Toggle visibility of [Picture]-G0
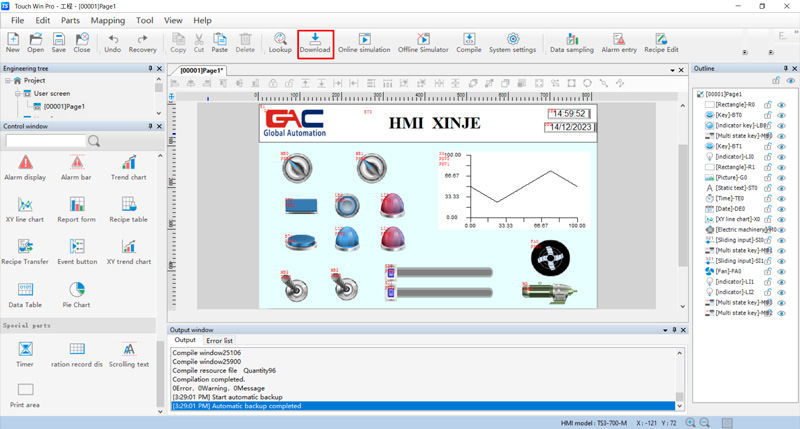This screenshot has height=429, width=800. click(x=781, y=177)
